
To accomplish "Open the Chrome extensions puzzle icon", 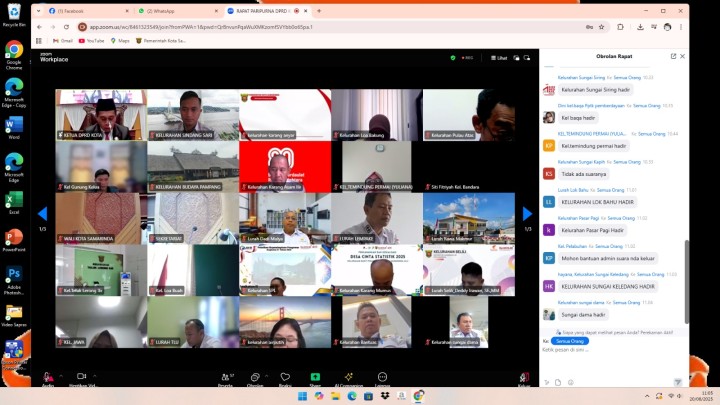I will (x=620, y=27).
